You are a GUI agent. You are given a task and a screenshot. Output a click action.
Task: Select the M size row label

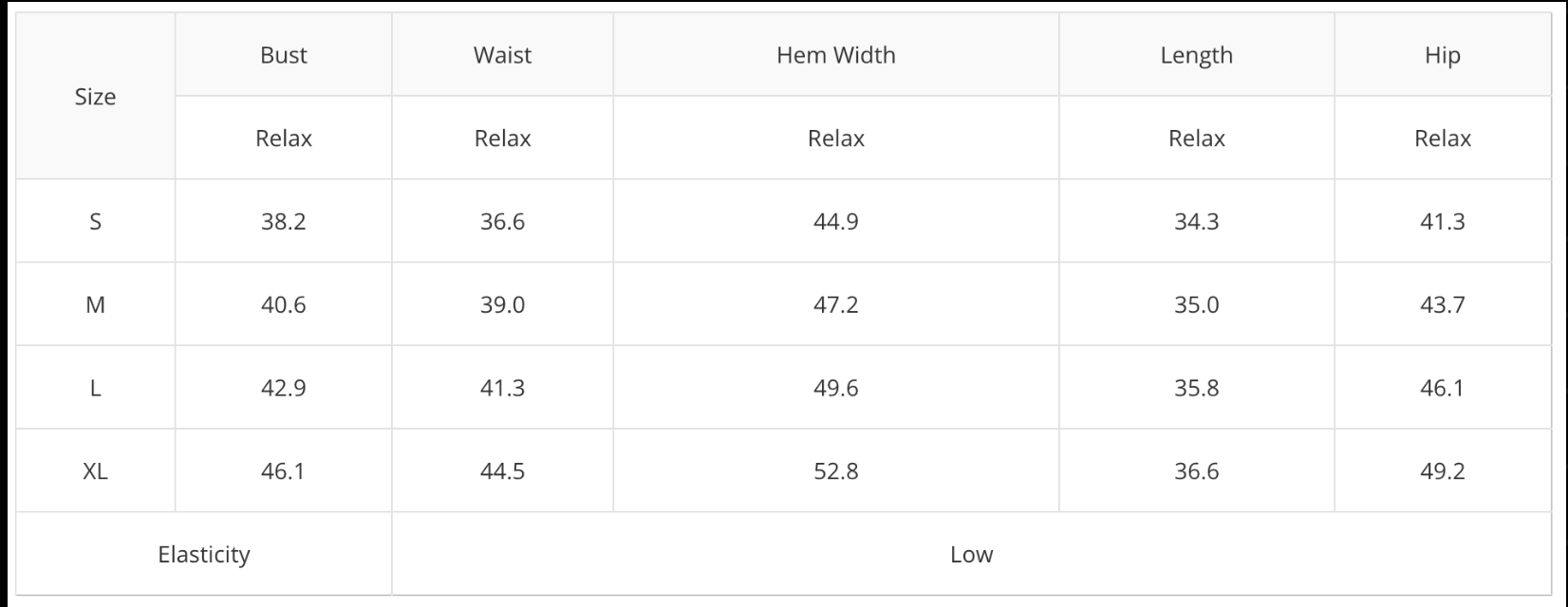(95, 305)
